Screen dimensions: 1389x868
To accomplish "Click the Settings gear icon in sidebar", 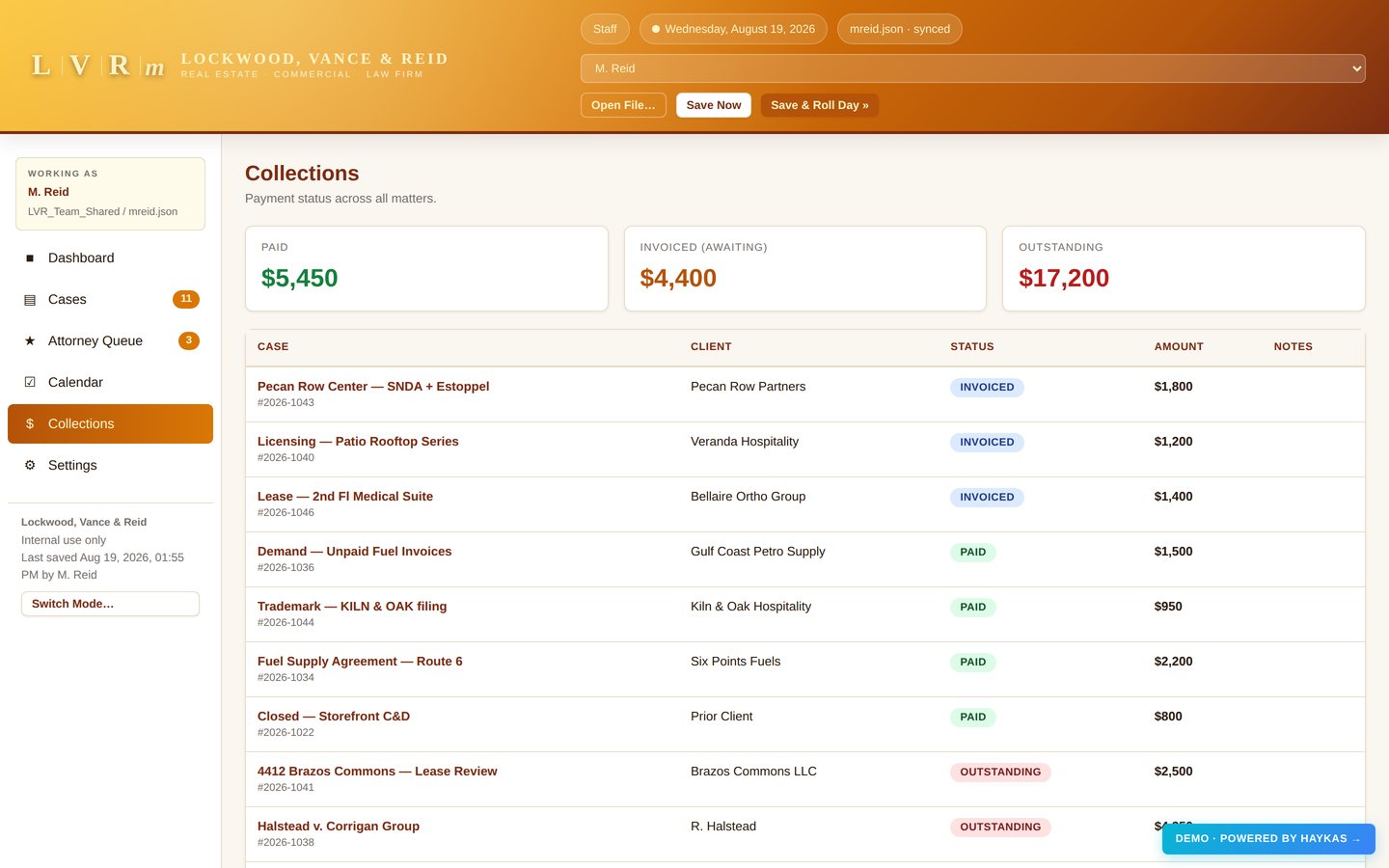I will coord(30,466).
